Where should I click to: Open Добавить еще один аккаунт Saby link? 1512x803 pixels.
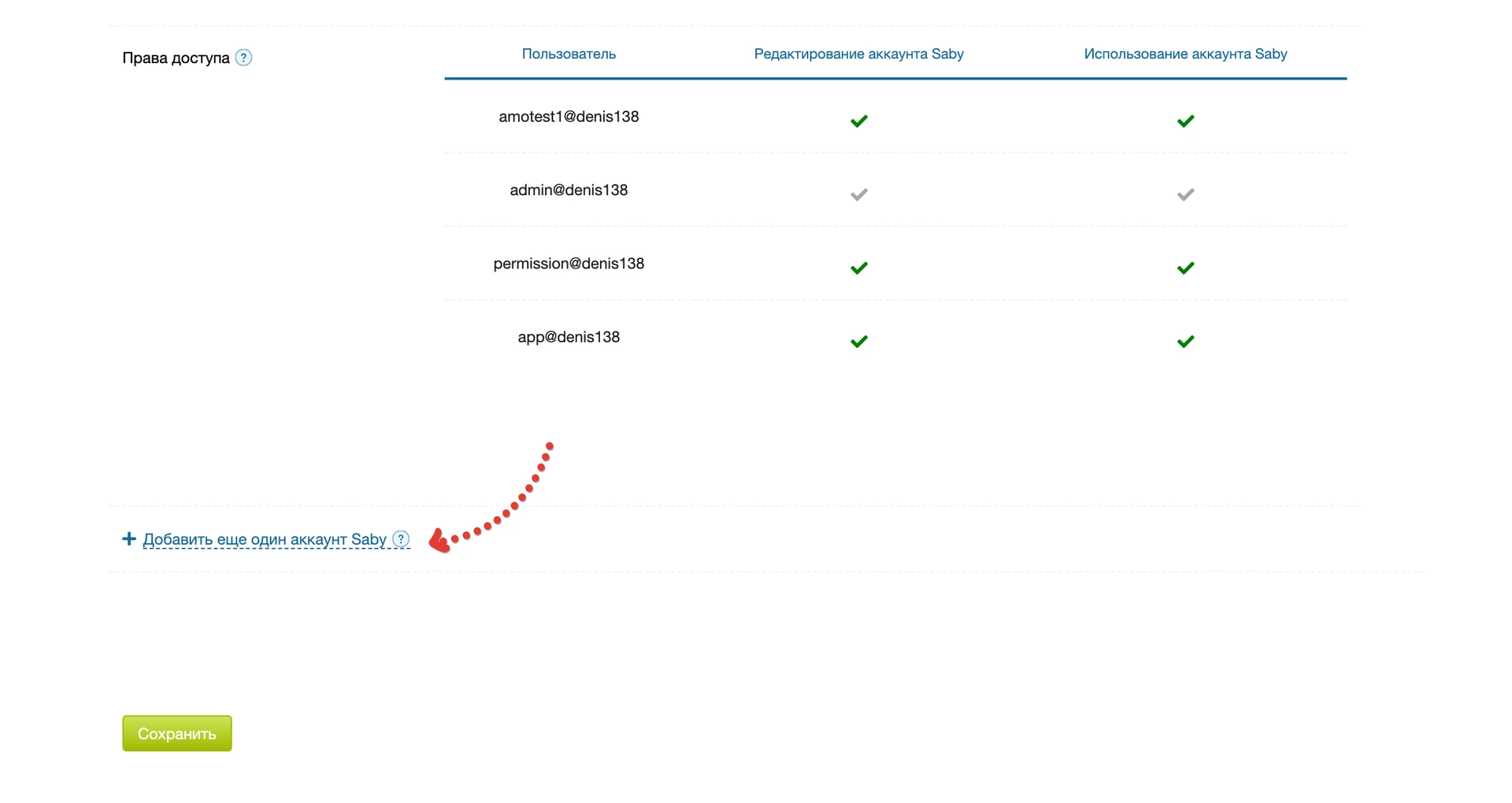tap(265, 539)
